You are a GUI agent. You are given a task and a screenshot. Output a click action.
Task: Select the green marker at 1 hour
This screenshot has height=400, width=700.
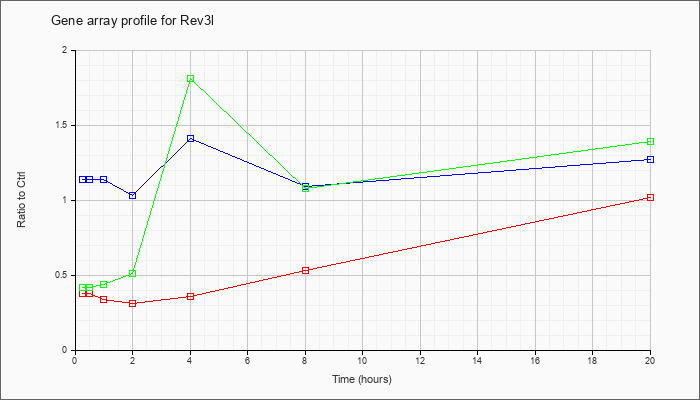[104, 284]
